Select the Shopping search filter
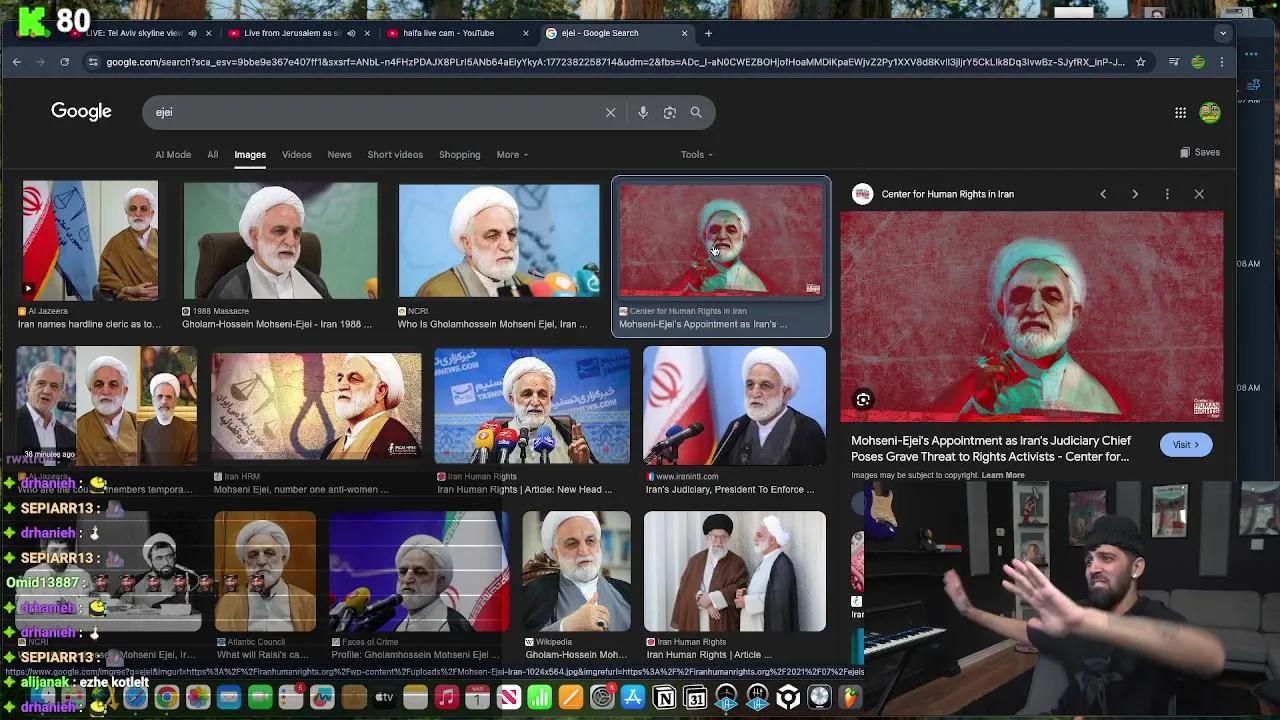The width and height of the screenshot is (1280, 720). click(x=460, y=155)
